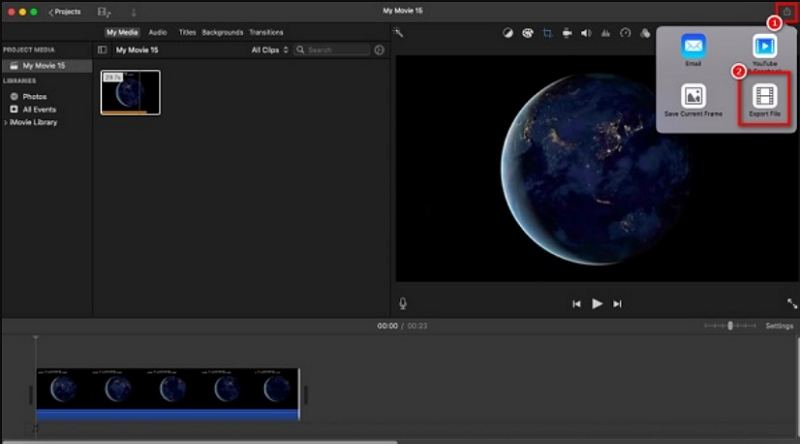800x444 pixels.
Task: Click the blue audio track under timeline clip
Action: click(167, 415)
